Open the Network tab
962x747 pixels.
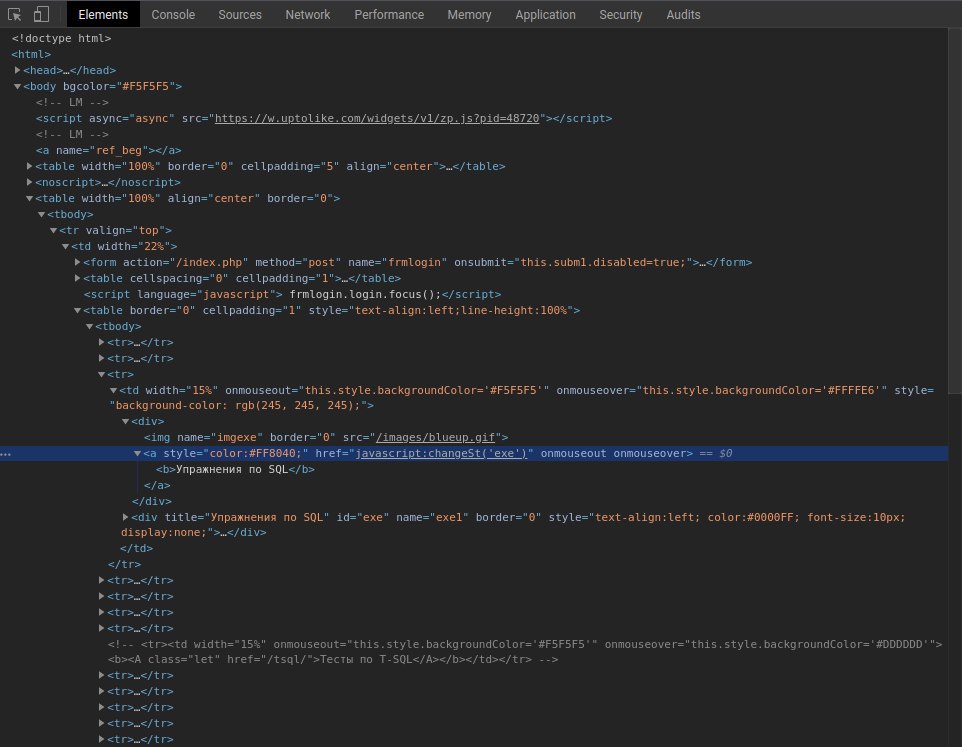click(x=307, y=15)
